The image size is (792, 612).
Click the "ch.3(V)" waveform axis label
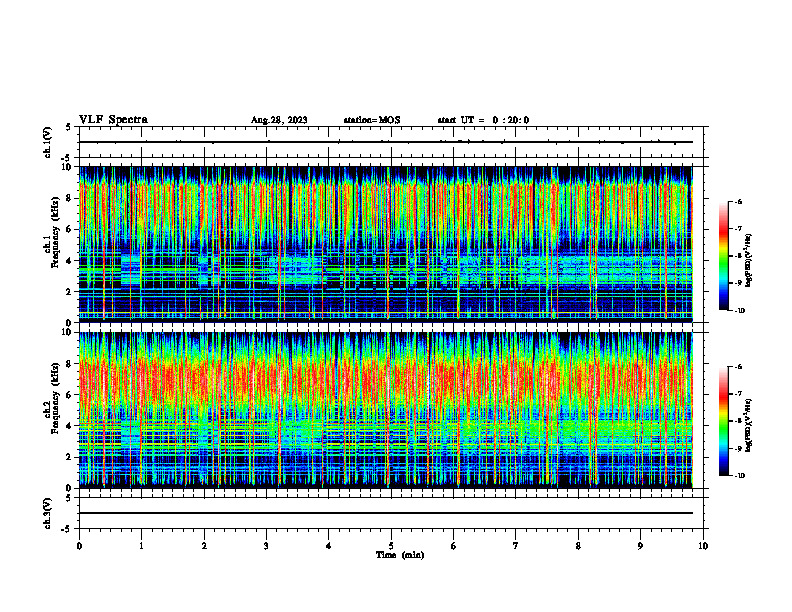pyautogui.click(x=47, y=513)
